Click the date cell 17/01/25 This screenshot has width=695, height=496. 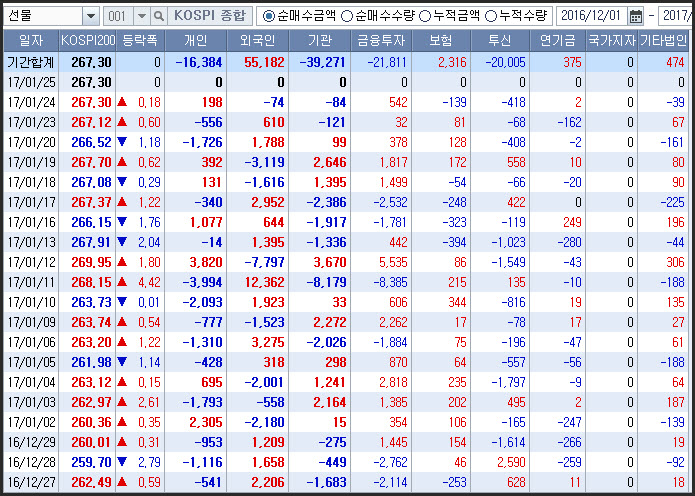tap(31, 82)
